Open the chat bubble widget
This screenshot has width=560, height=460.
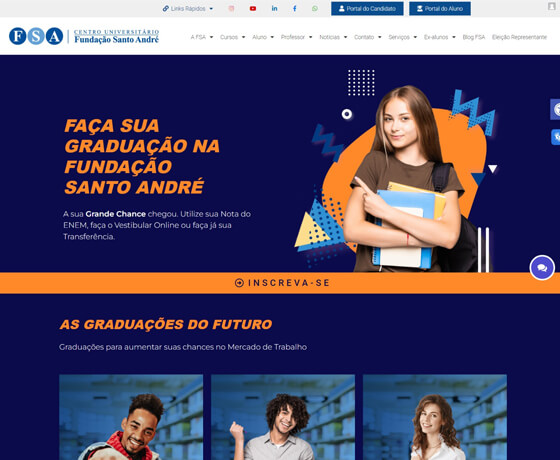pyautogui.click(x=542, y=268)
